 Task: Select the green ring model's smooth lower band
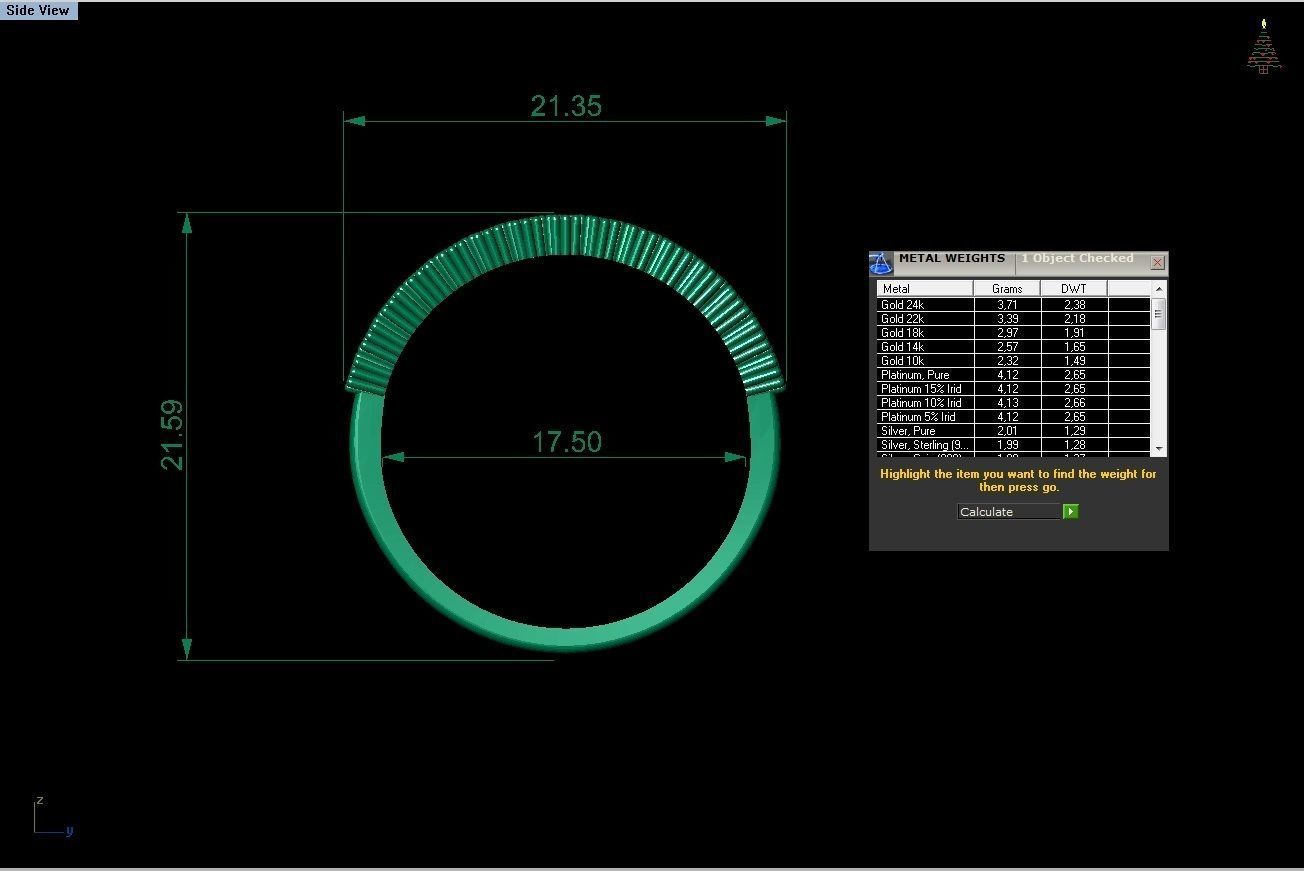pyautogui.click(x=565, y=637)
